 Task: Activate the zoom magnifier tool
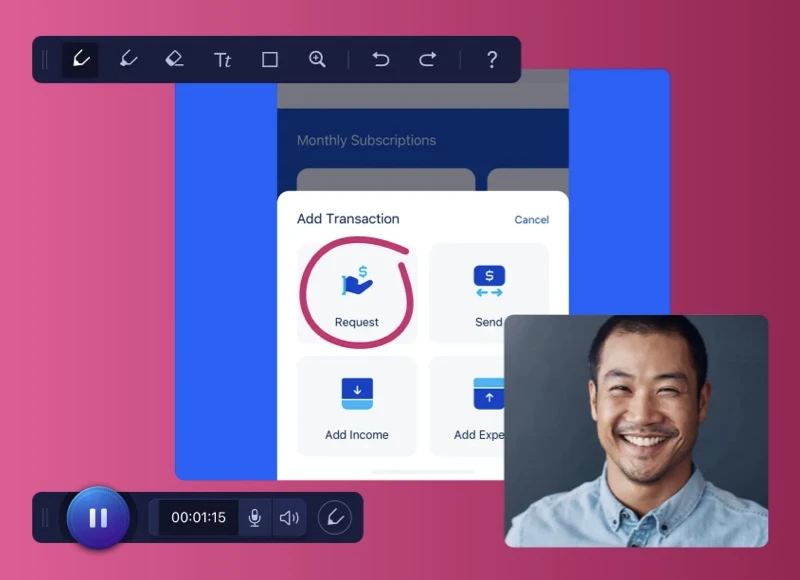(317, 60)
